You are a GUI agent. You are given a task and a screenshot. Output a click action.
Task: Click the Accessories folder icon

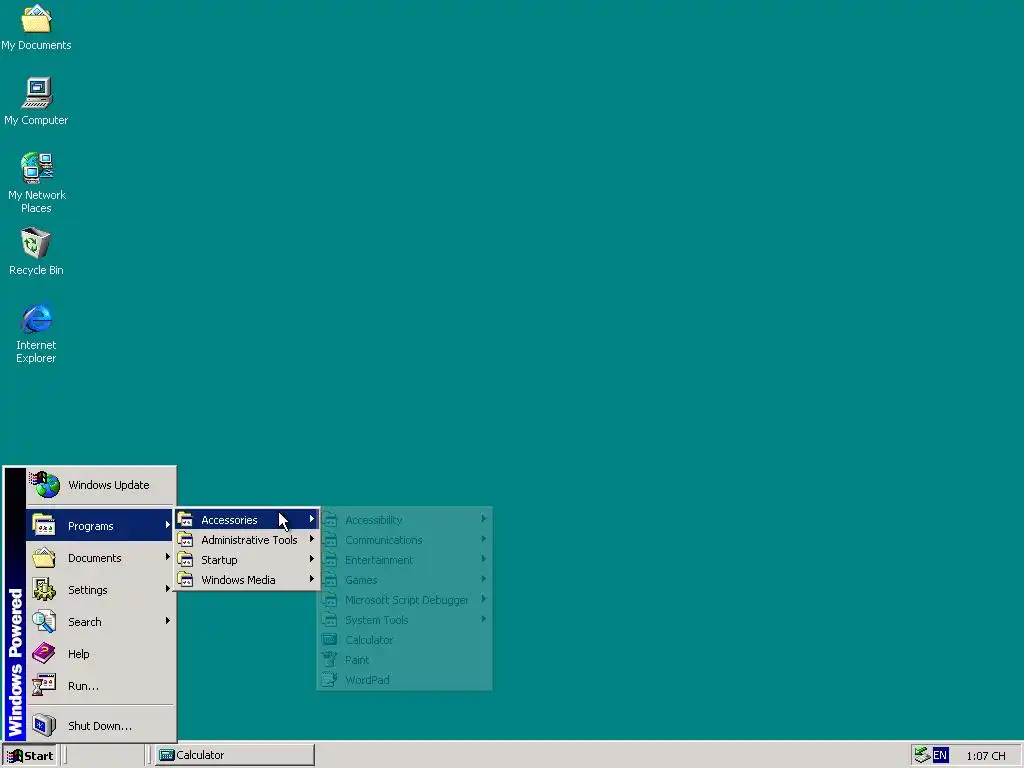pos(185,519)
